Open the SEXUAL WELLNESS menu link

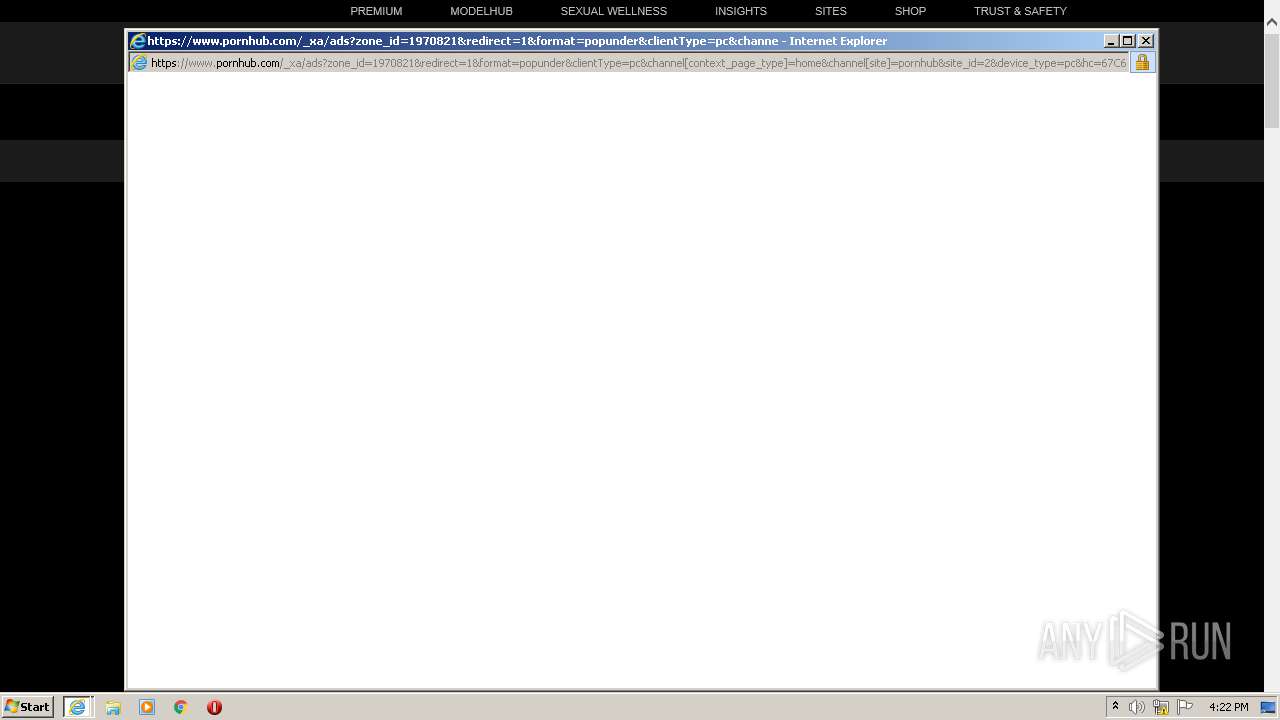pos(613,11)
